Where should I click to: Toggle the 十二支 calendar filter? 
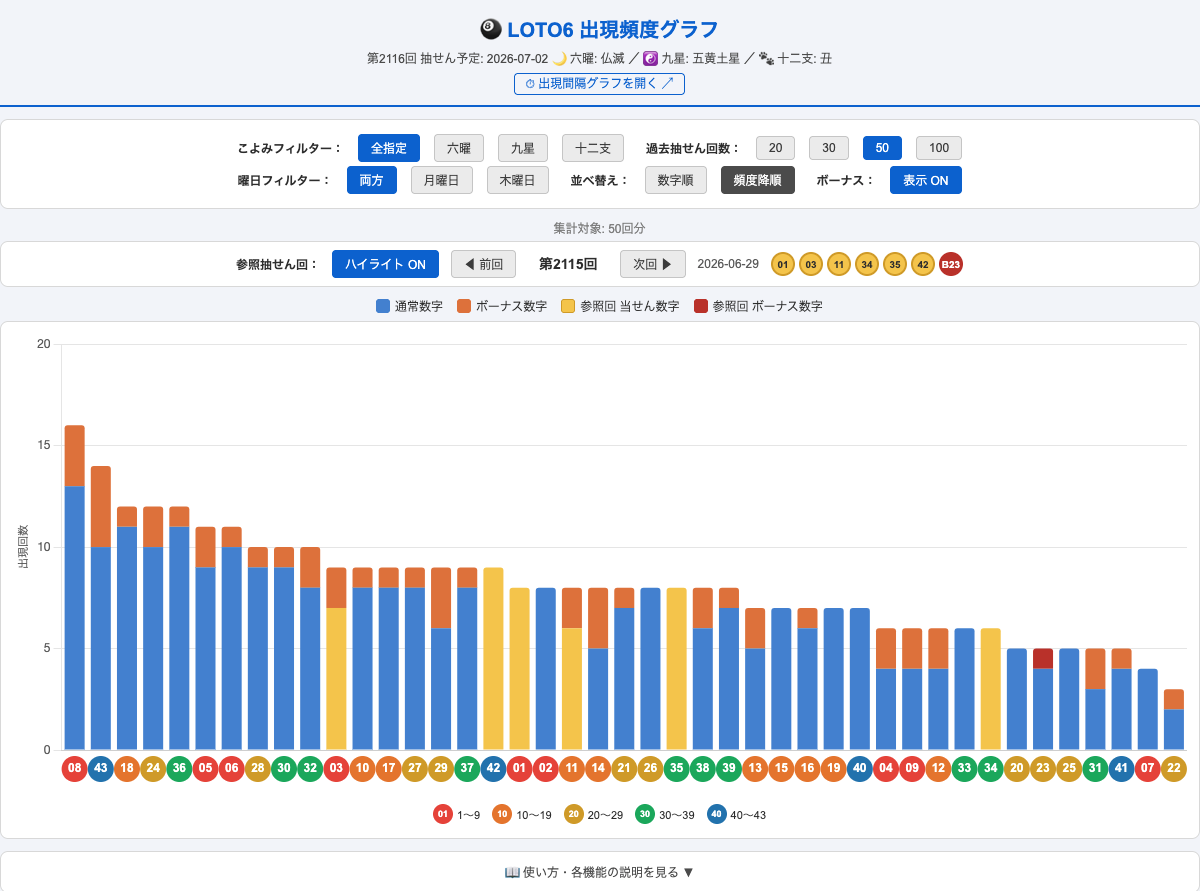click(x=593, y=148)
